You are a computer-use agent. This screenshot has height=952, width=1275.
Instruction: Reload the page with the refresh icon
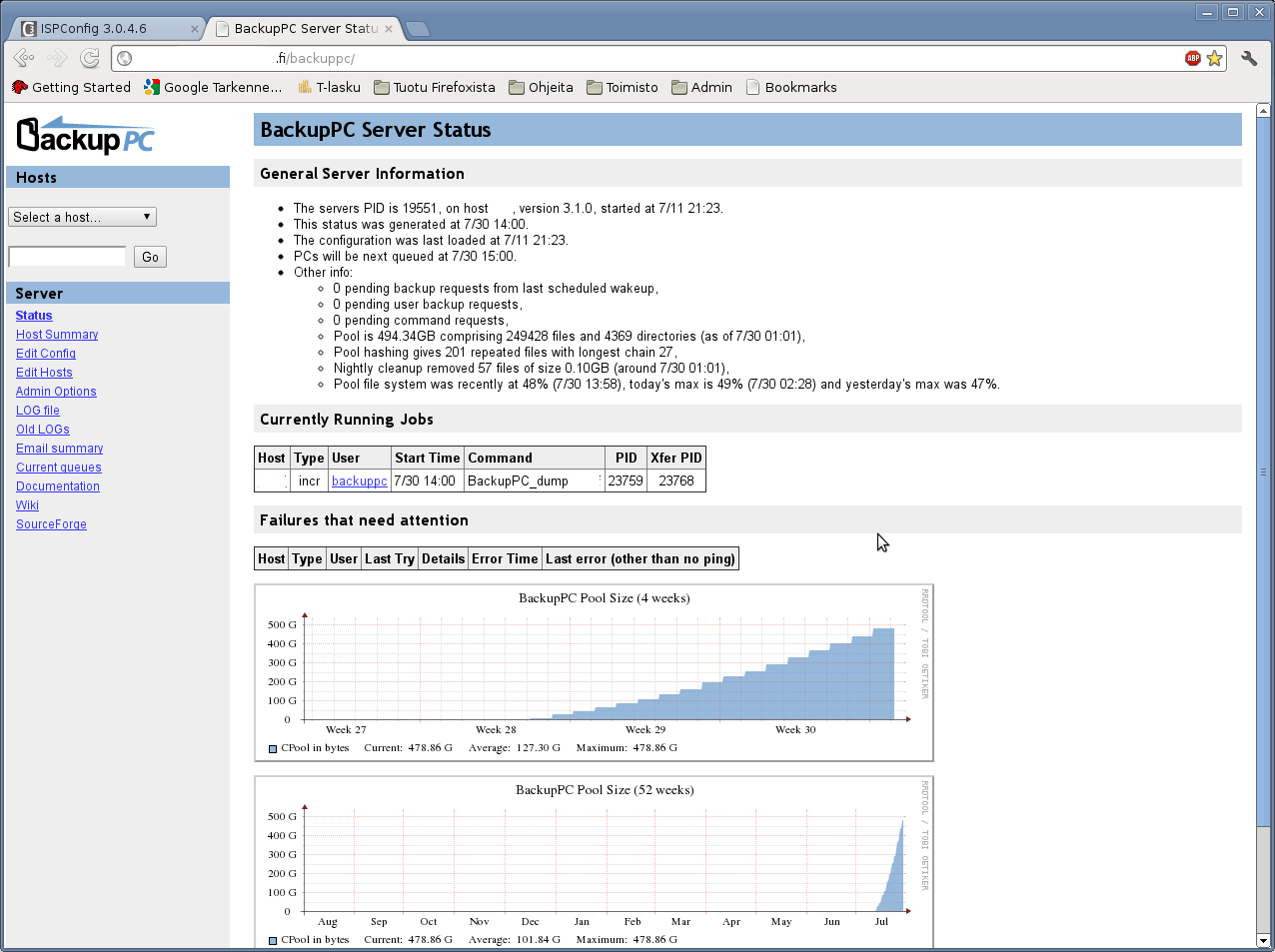click(90, 58)
